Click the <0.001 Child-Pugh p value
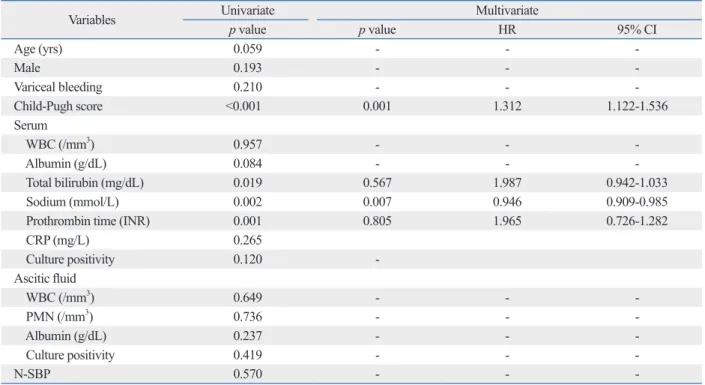Viewport: 705px width, 385px height. coord(243,106)
